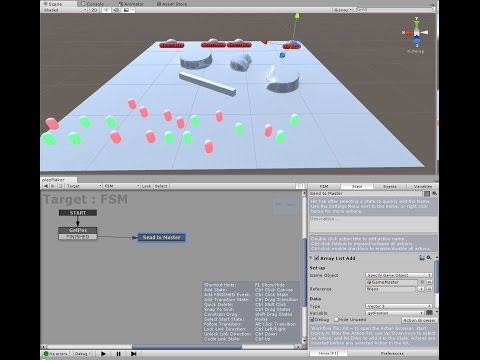Click the scene search field

click(x=395, y=10)
